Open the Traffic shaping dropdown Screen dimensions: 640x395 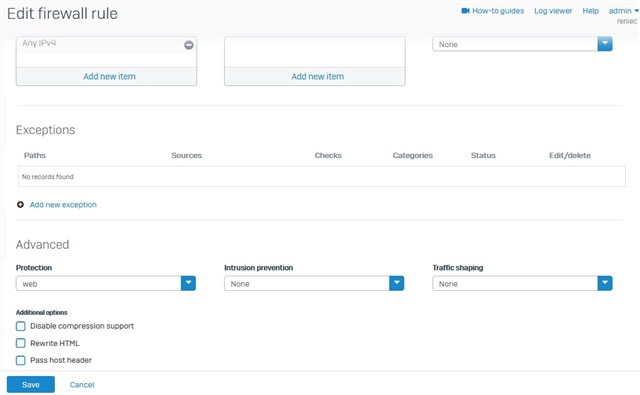[x=522, y=283]
